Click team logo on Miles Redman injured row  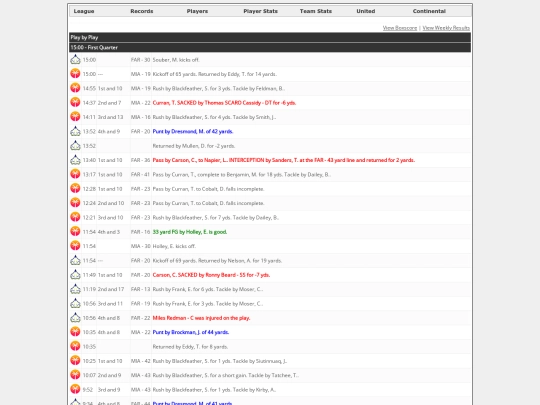coord(75,318)
